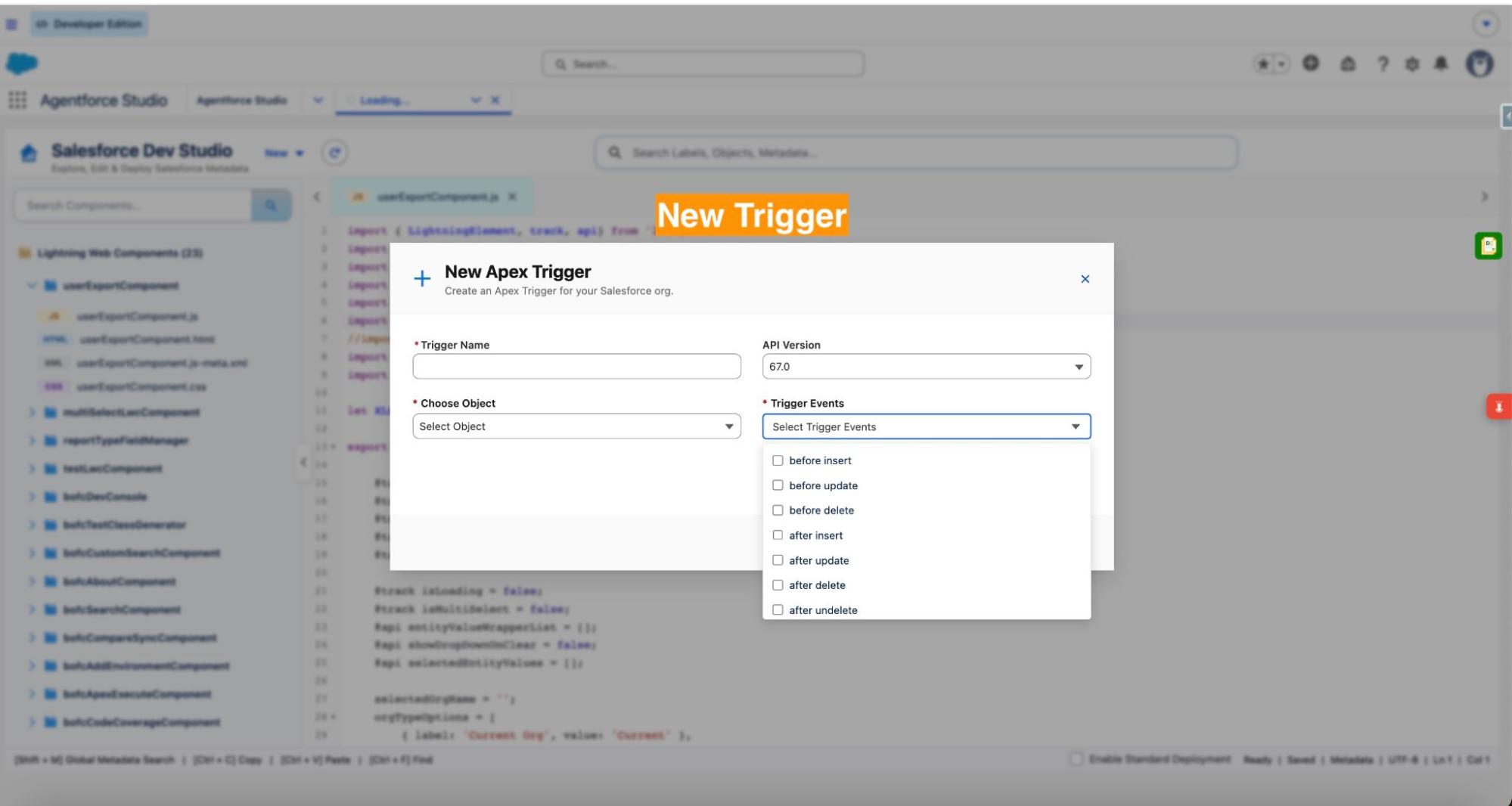
Task: Click the Search Components magnifier button
Action: click(x=271, y=206)
